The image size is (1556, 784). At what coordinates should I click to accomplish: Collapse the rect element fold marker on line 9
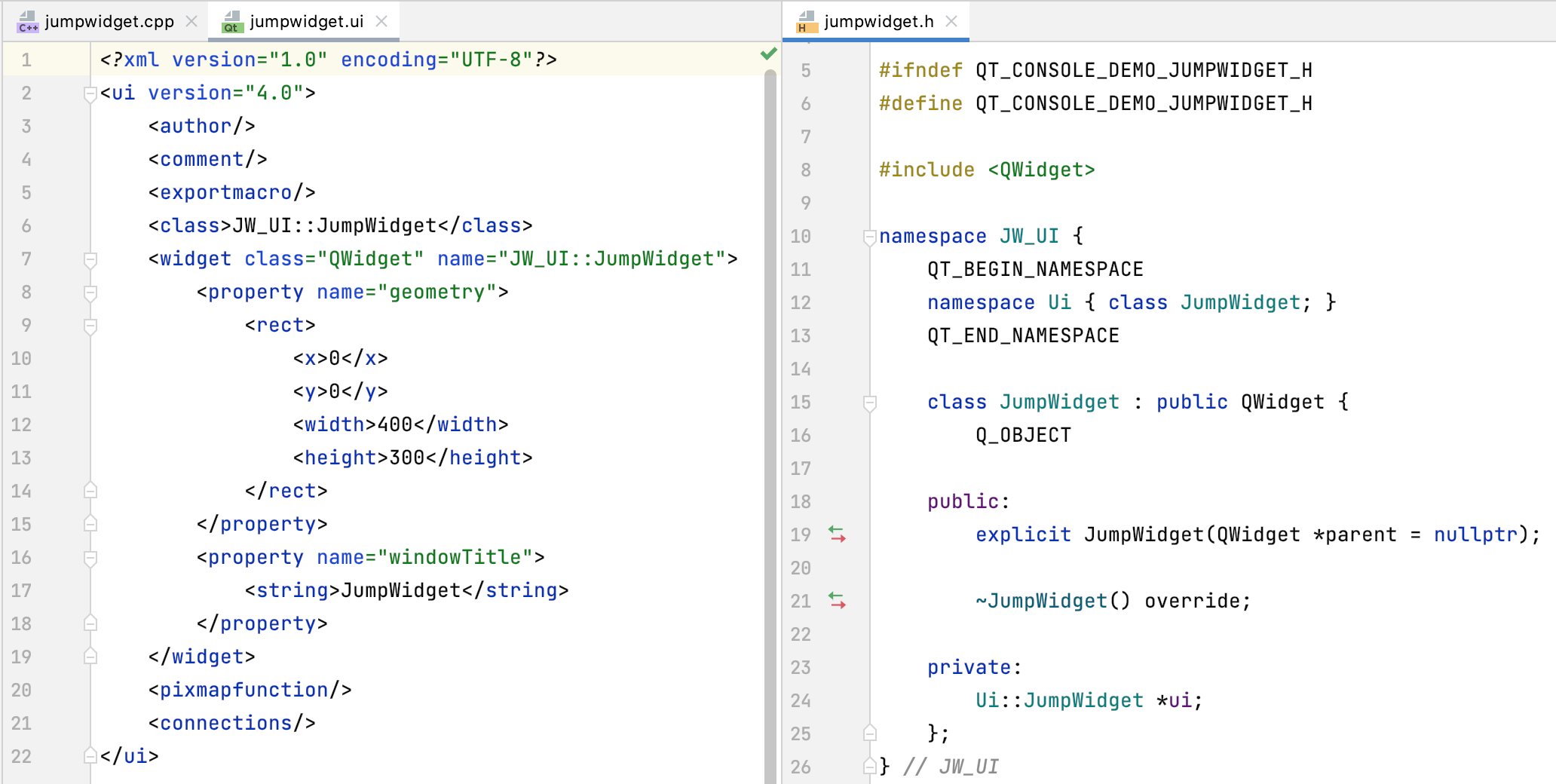(x=90, y=325)
